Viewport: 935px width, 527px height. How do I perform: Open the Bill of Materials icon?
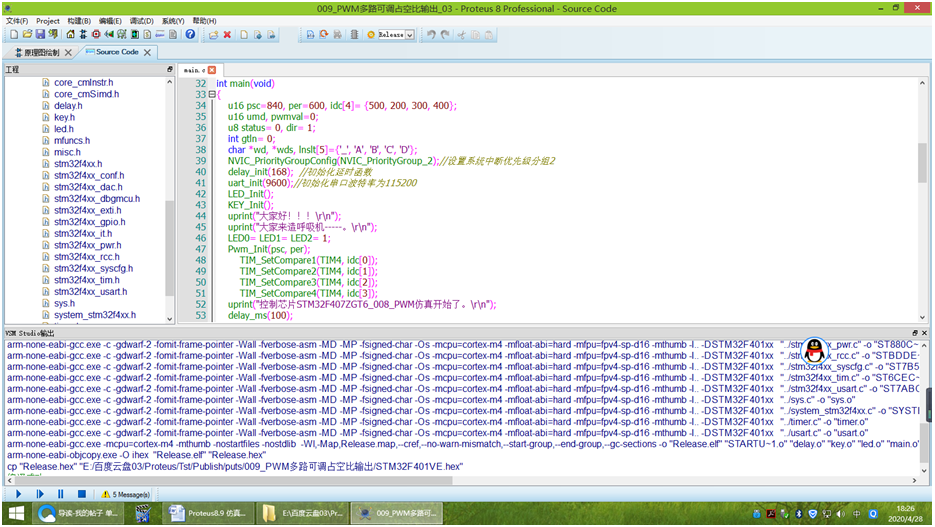147,35
